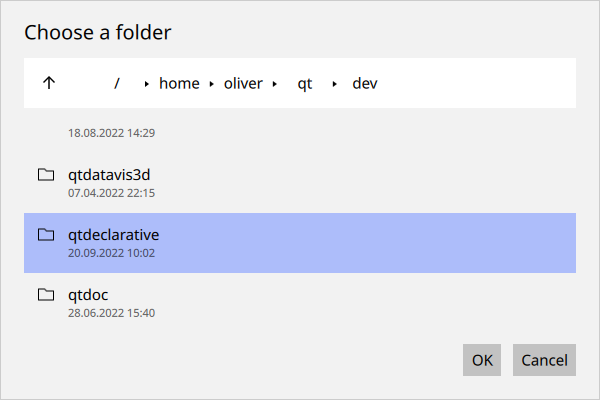Click the 'dev' breadcrumb segment
This screenshot has width=600, height=400.
pyautogui.click(x=365, y=83)
